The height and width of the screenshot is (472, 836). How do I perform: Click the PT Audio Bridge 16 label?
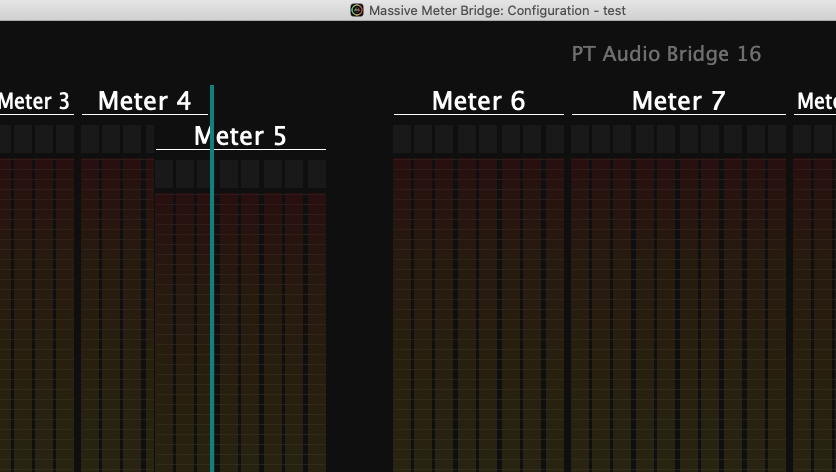pyautogui.click(x=666, y=54)
